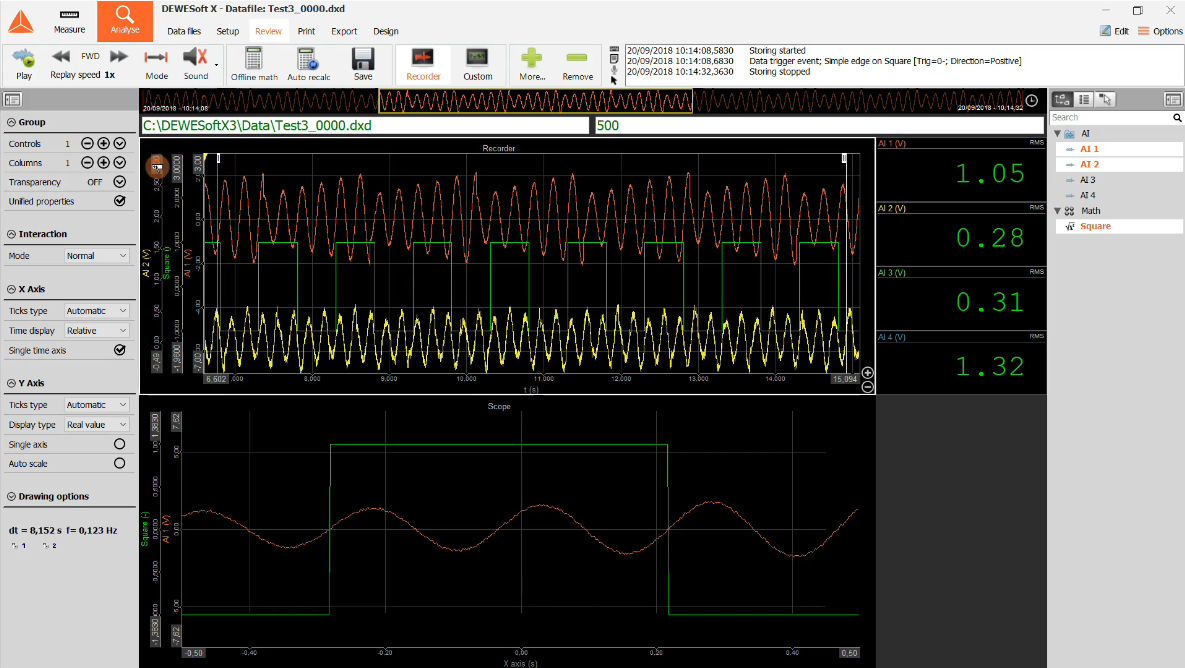
Task: Click the Offline math icon
Action: tap(253, 61)
